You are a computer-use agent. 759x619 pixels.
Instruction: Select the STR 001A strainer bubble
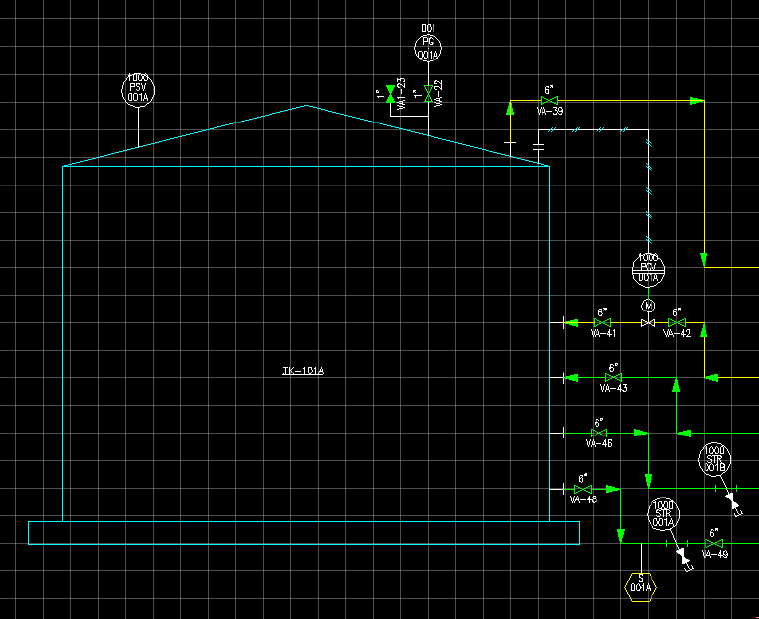(664, 514)
